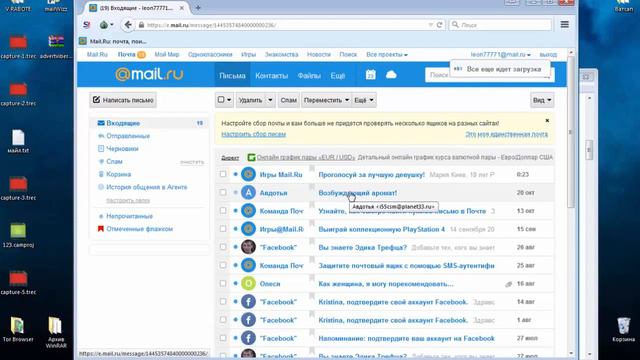Check the Facebook 1 авг email checkbox
640x360 pixels.
[223, 320]
